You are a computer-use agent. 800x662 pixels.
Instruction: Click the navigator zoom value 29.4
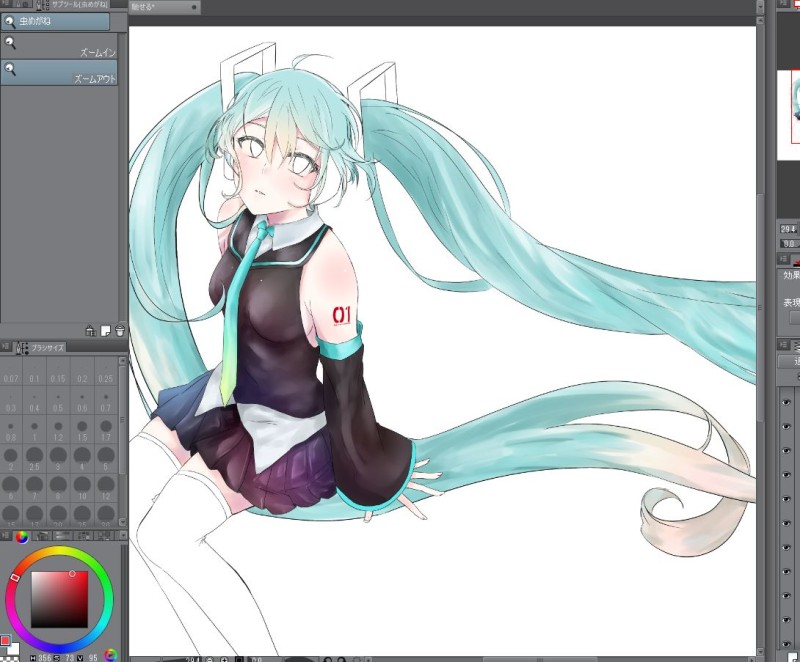pyautogui.click(x=789, y=230)
